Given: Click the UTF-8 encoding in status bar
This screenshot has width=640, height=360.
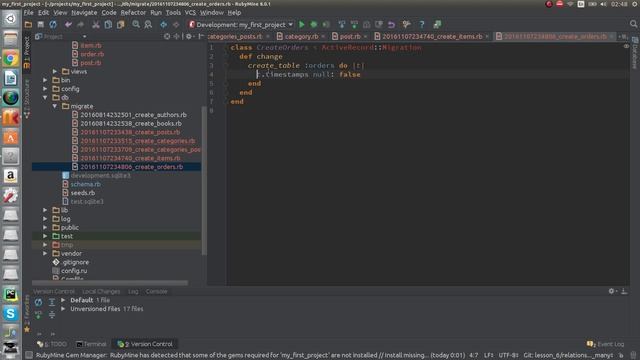Looking at the screenshot, I should (x=508, y=356).
